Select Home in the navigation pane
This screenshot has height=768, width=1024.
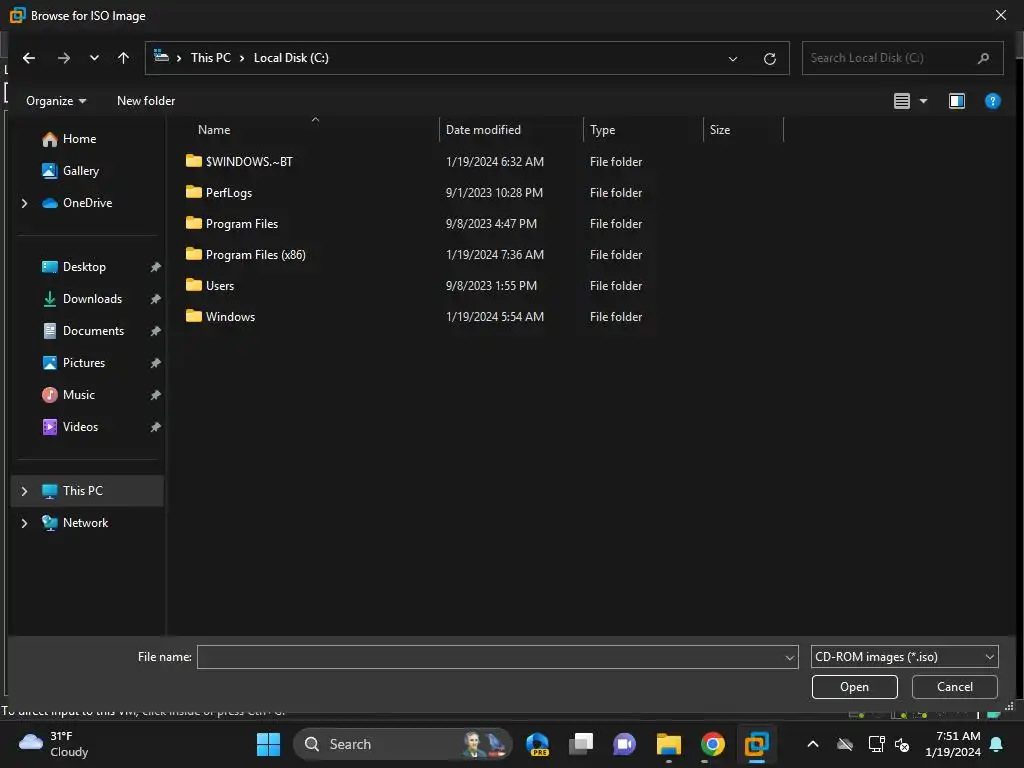[79, 139]
